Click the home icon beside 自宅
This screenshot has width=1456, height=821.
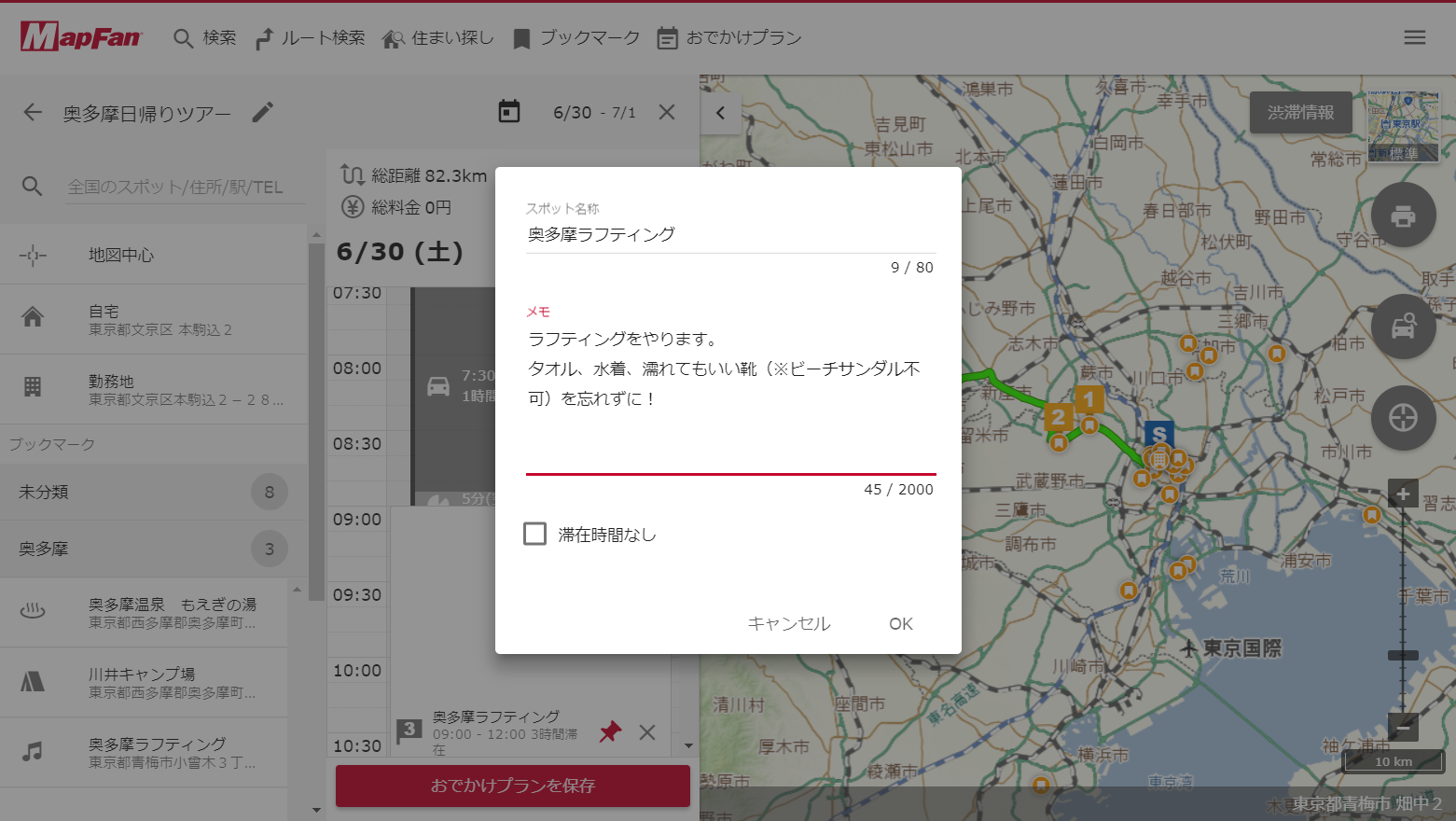pos(33,317)
